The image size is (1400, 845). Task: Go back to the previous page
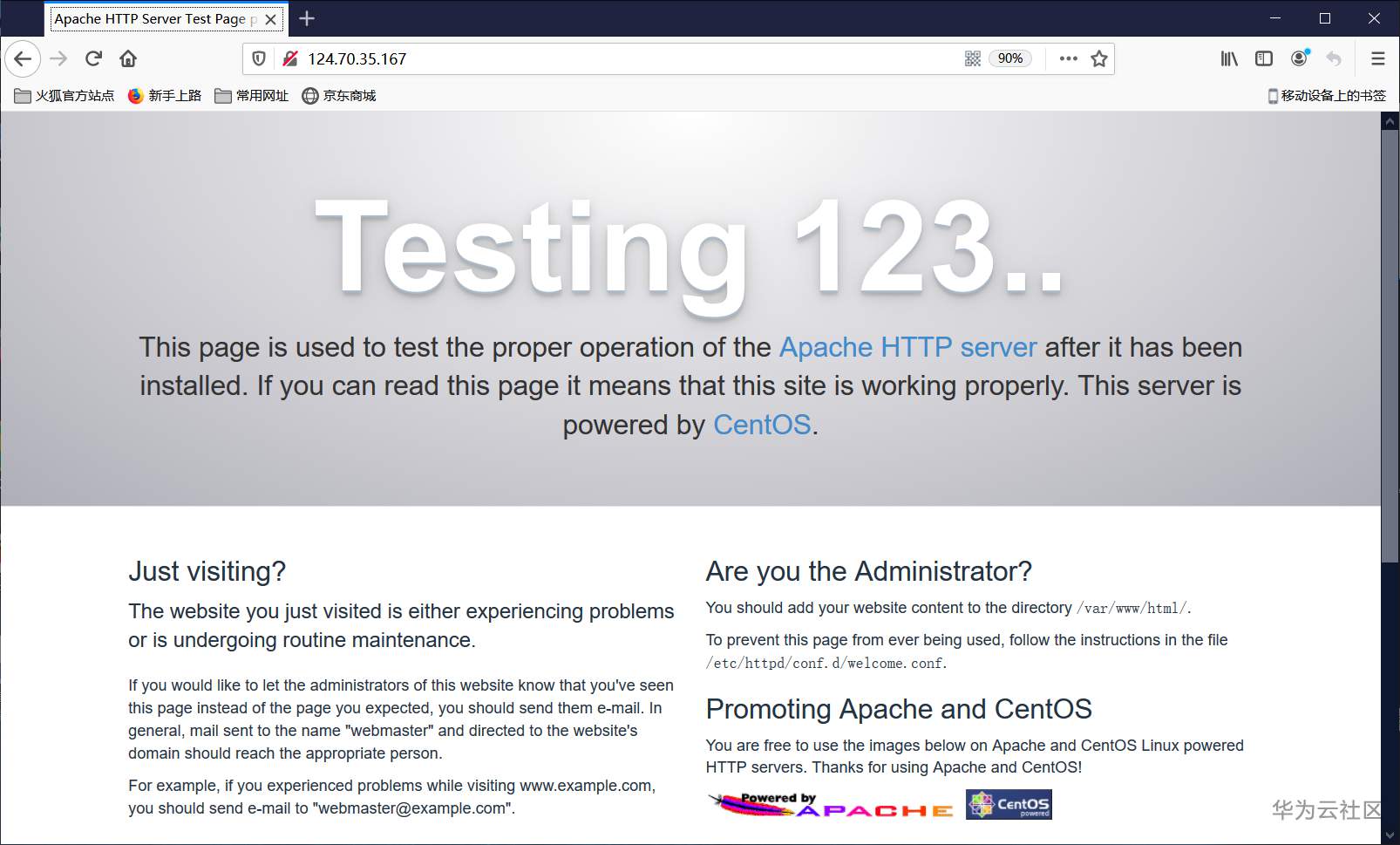click(x=23, y=58)
